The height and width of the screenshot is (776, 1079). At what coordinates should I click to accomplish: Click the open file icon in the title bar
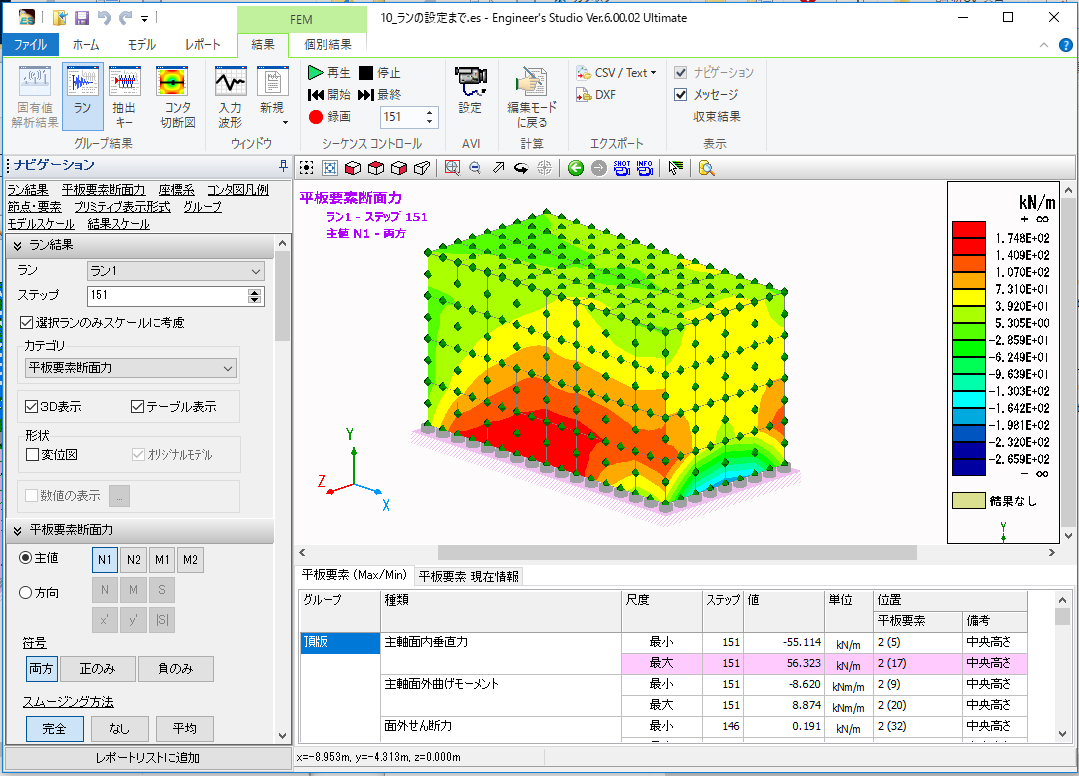tap(60, 18)
